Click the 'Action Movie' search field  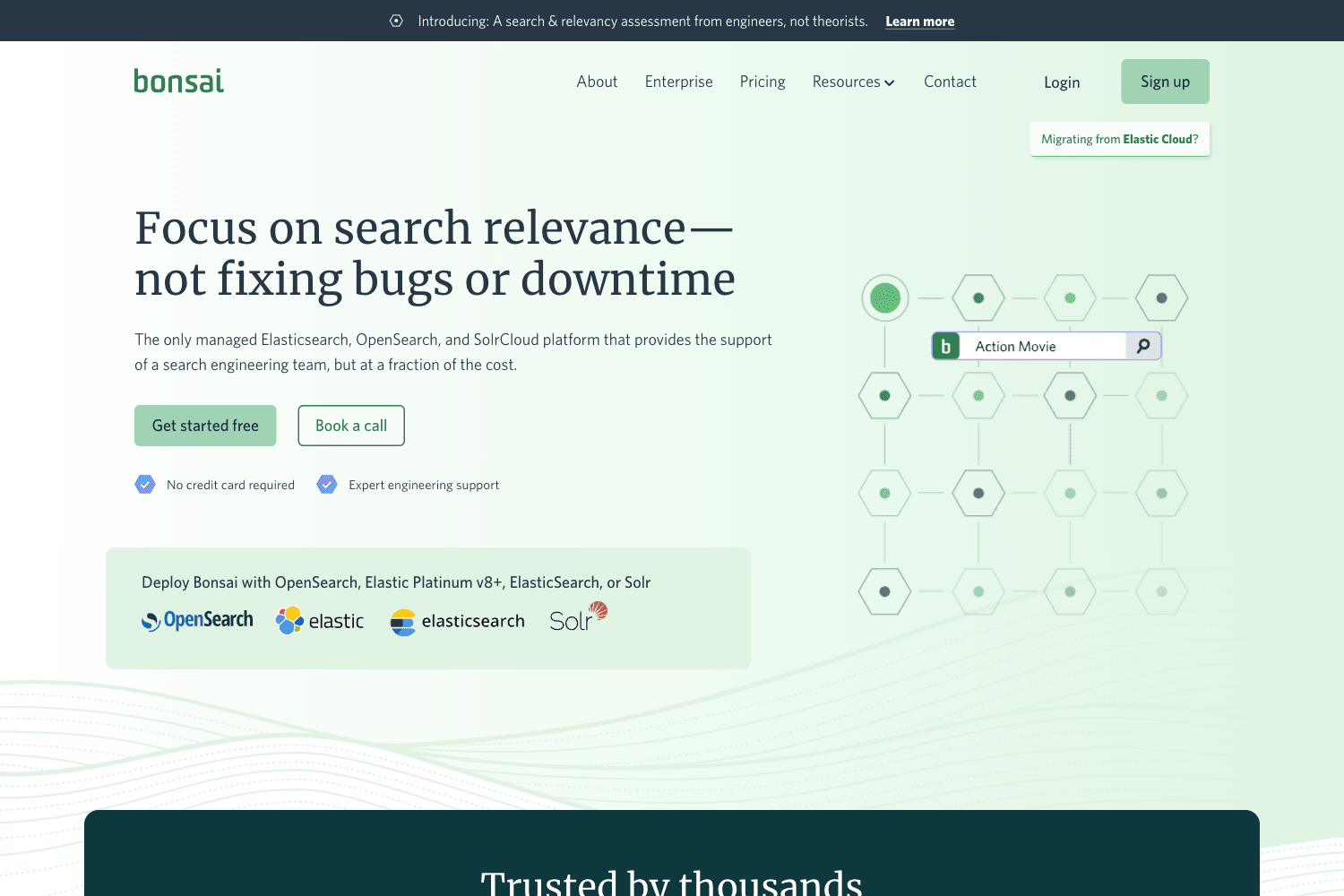coord(1039,347)
